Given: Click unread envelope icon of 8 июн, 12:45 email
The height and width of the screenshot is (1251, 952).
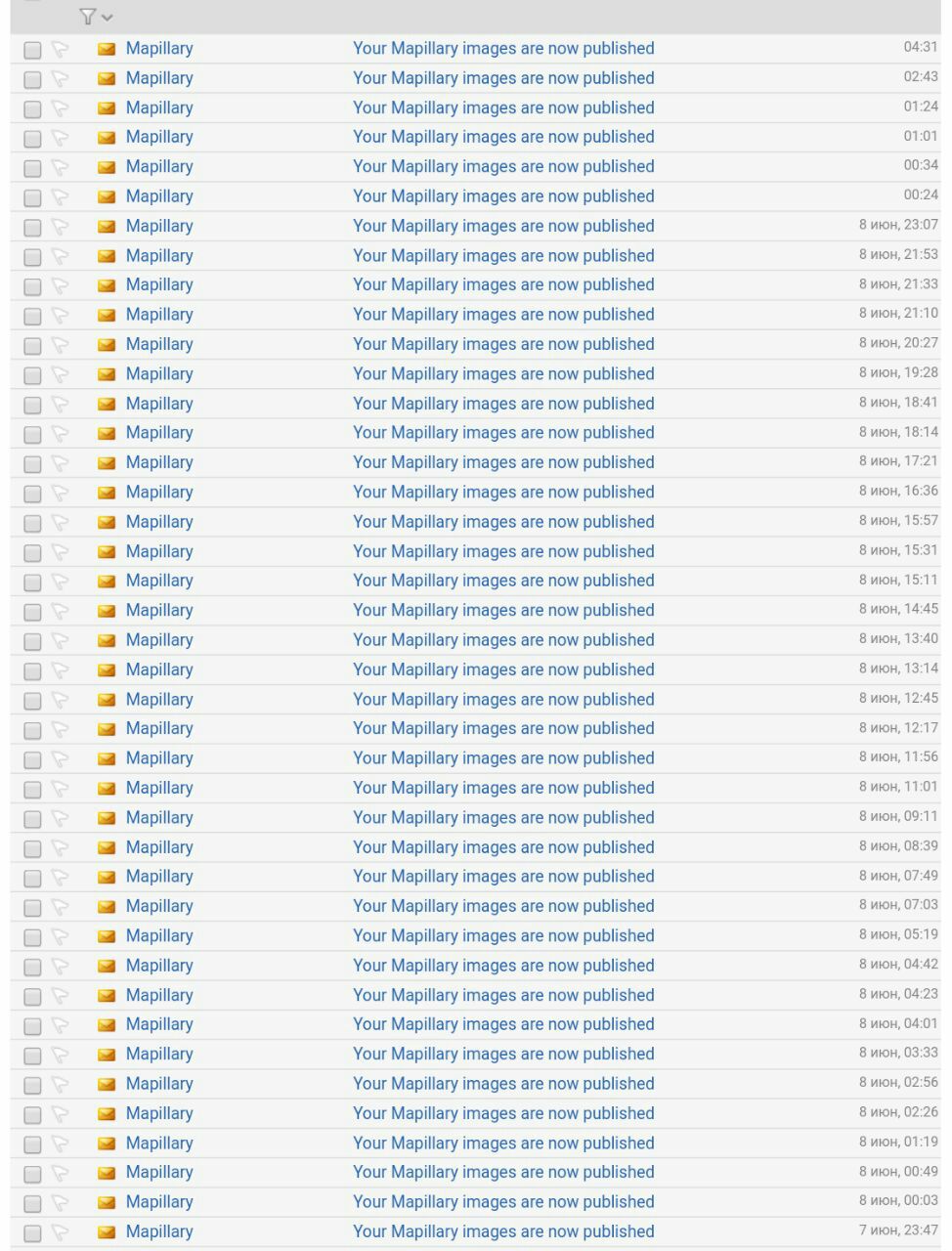Looking at the screenshot, I should (107, 700).
